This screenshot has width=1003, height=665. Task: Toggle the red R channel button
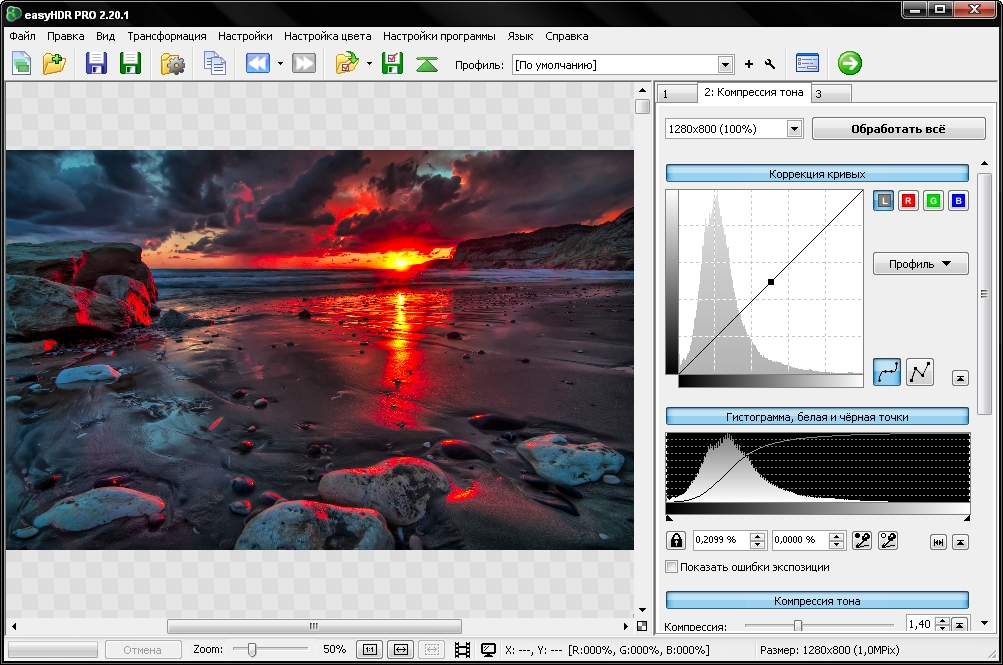pyautogui.click(x=908, y=201)
